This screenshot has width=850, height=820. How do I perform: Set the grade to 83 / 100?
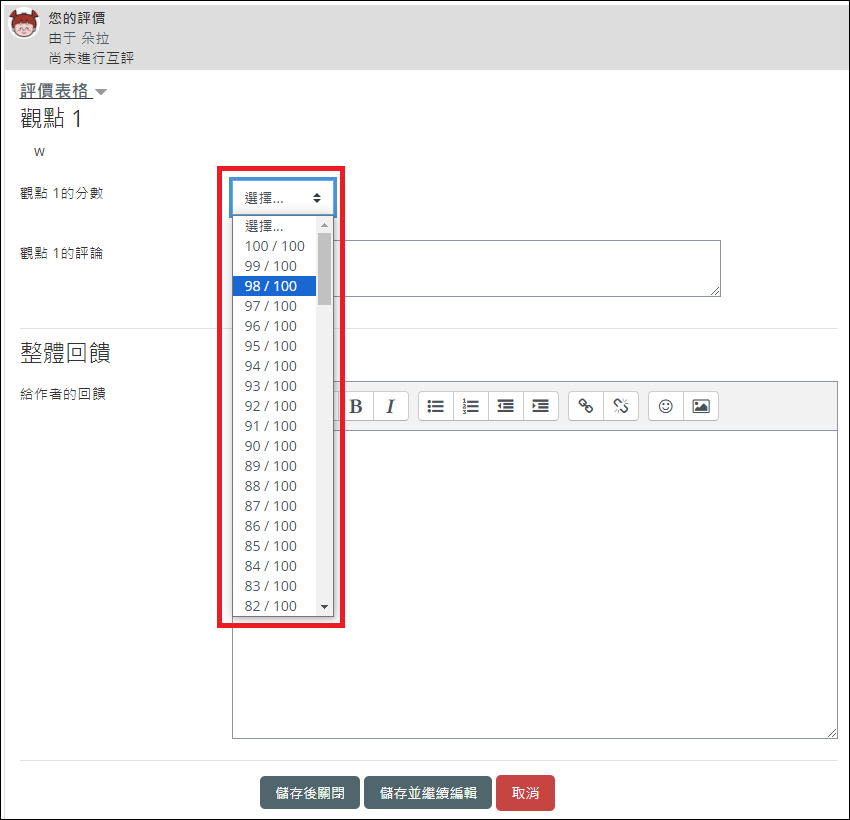coord(274,587)
